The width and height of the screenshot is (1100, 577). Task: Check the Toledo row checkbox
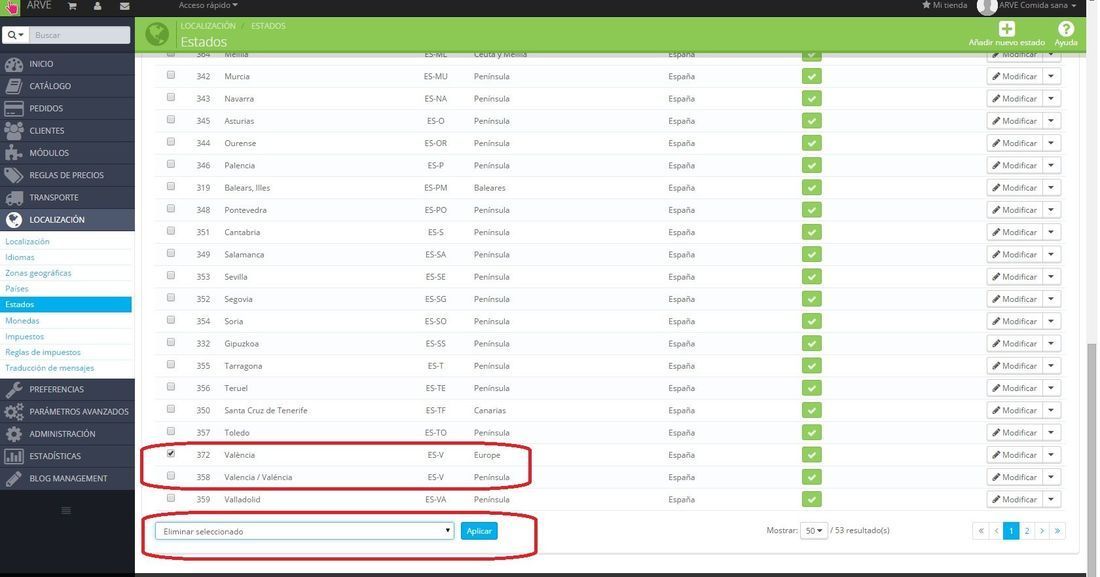coord(171,432)
